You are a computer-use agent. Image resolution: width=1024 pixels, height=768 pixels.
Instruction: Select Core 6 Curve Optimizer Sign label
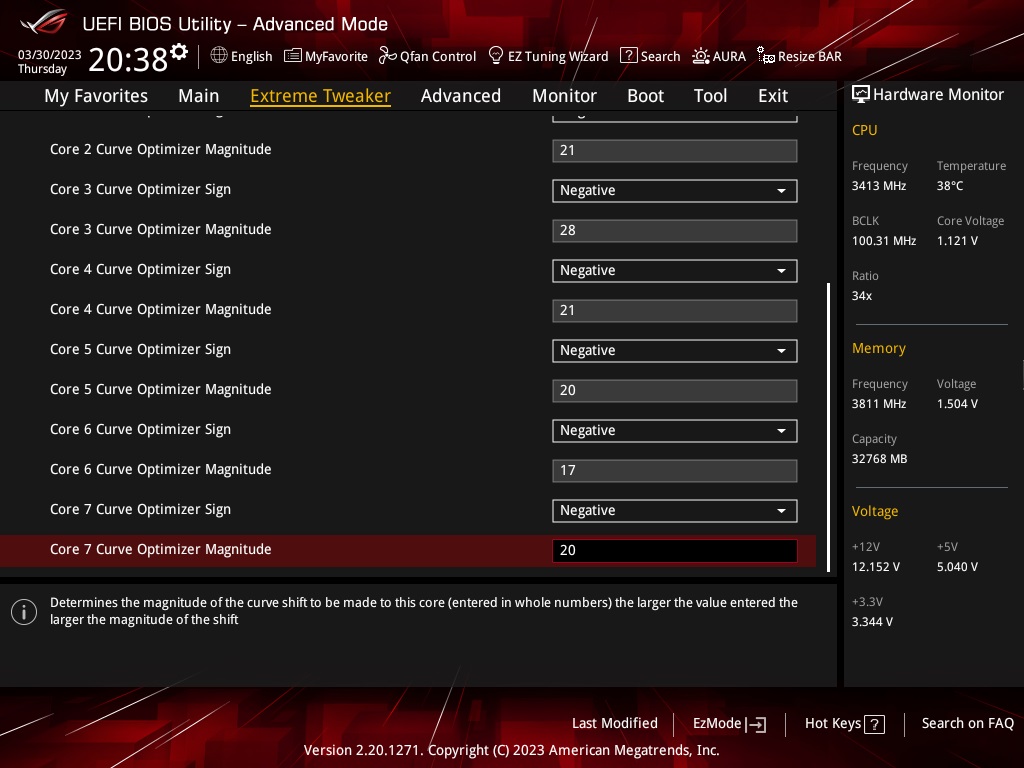[140, 429]
